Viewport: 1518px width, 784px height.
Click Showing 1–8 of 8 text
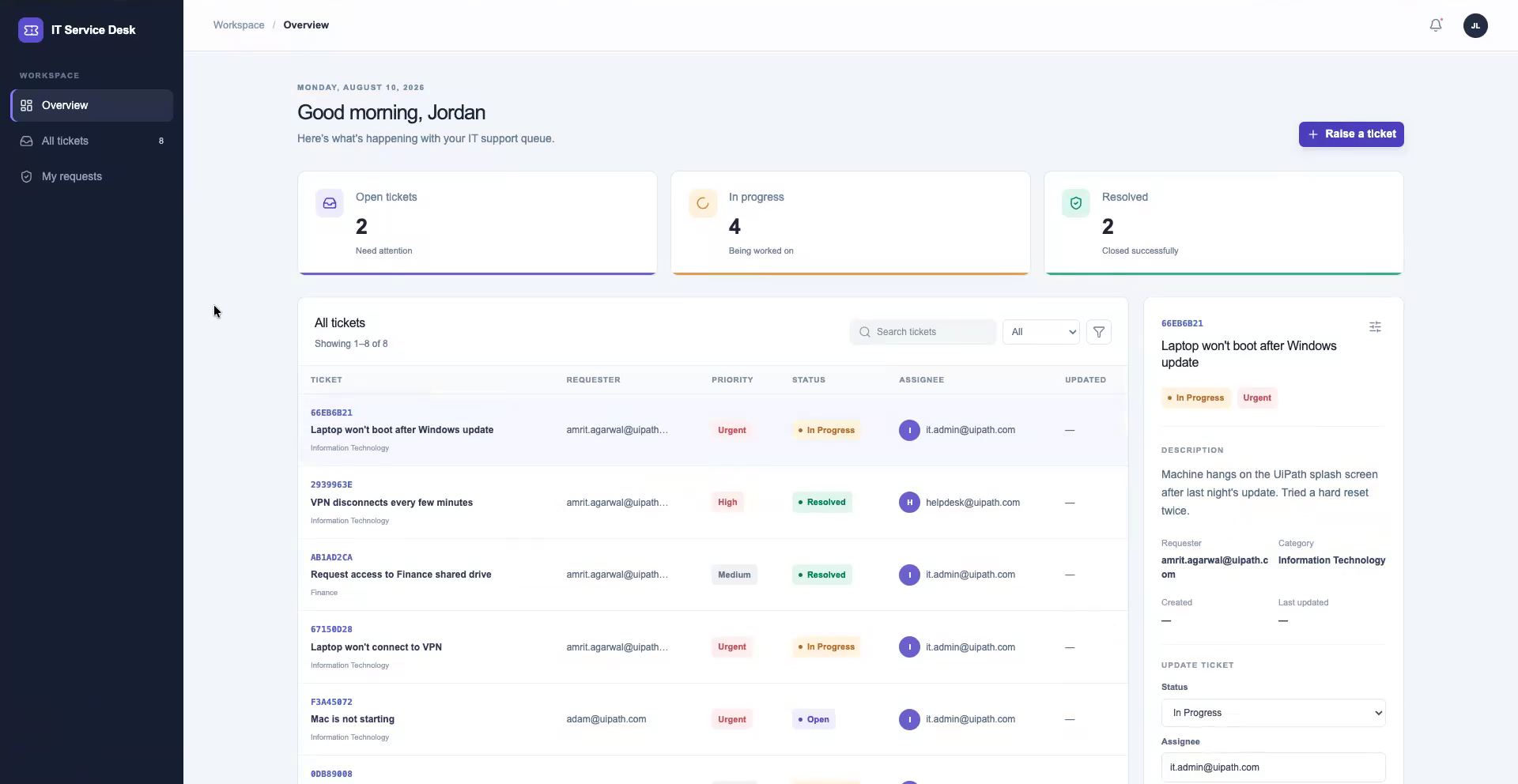(x=351, y=344)
